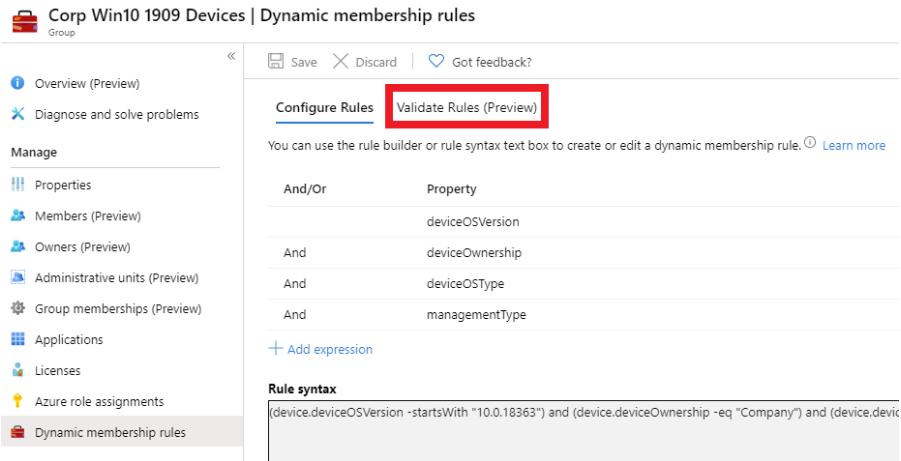Click the feedback heart icon
Viewport: 901px width, 461px height.
[x=437, y=62]
